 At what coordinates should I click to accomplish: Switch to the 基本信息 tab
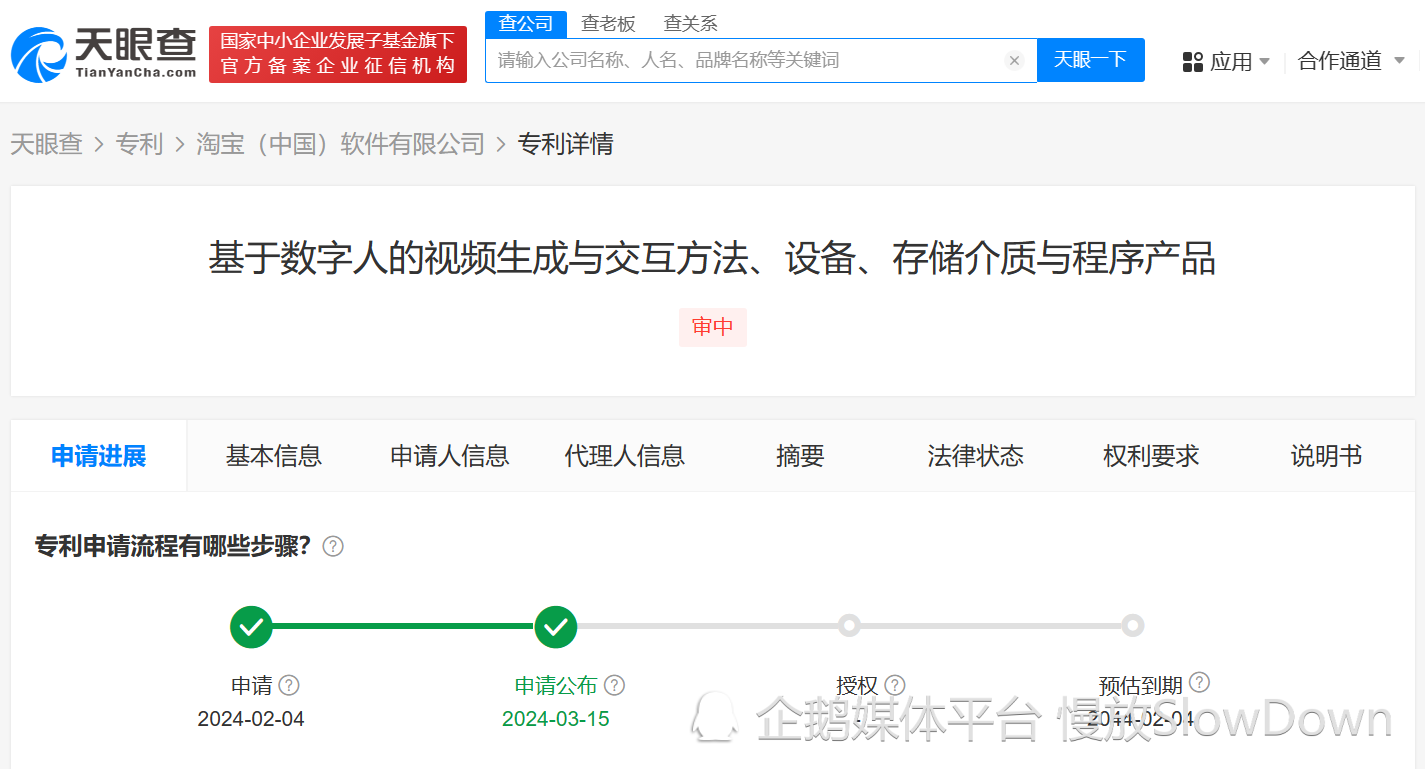274,456
